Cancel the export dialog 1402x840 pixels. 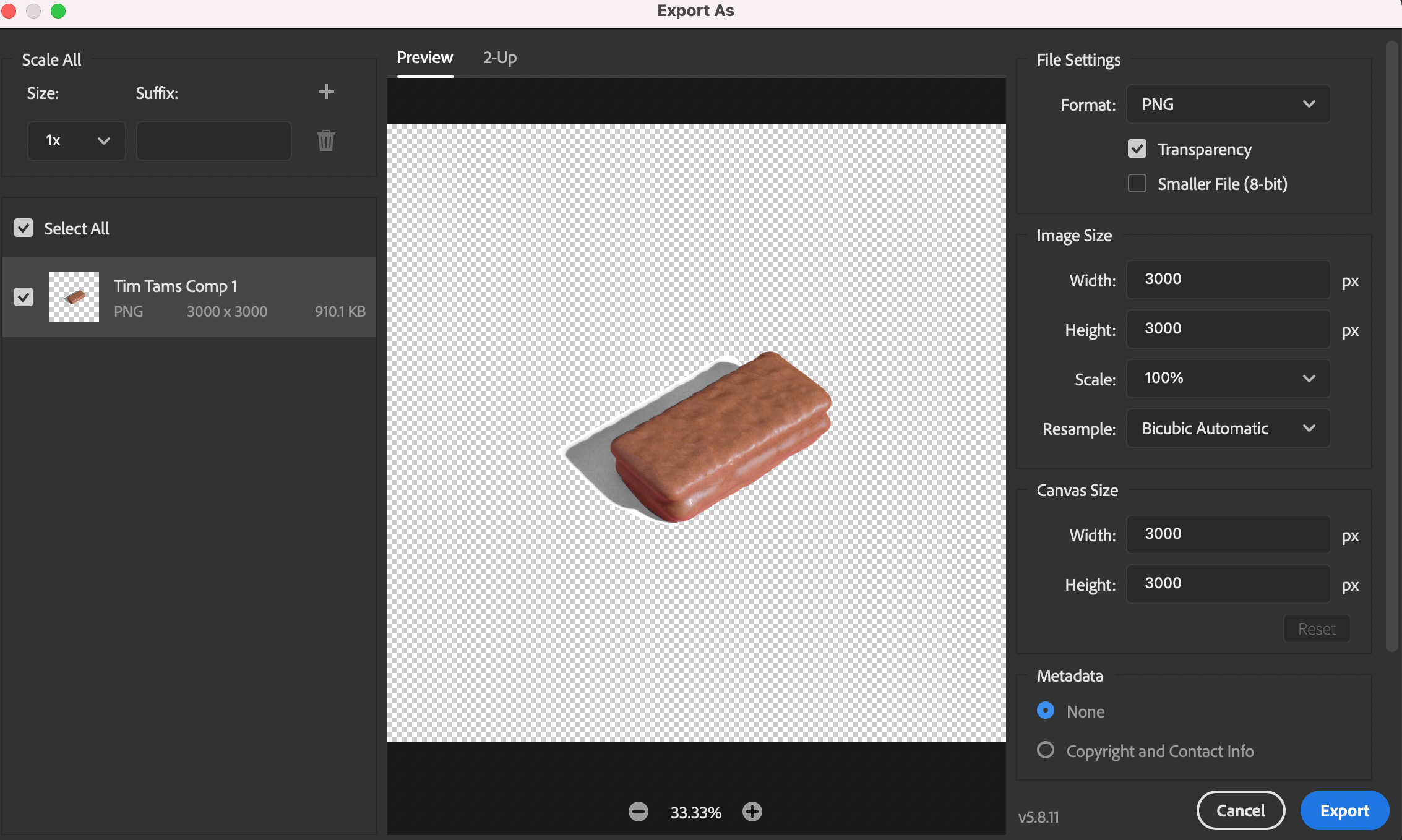(x=1241, y=810)
